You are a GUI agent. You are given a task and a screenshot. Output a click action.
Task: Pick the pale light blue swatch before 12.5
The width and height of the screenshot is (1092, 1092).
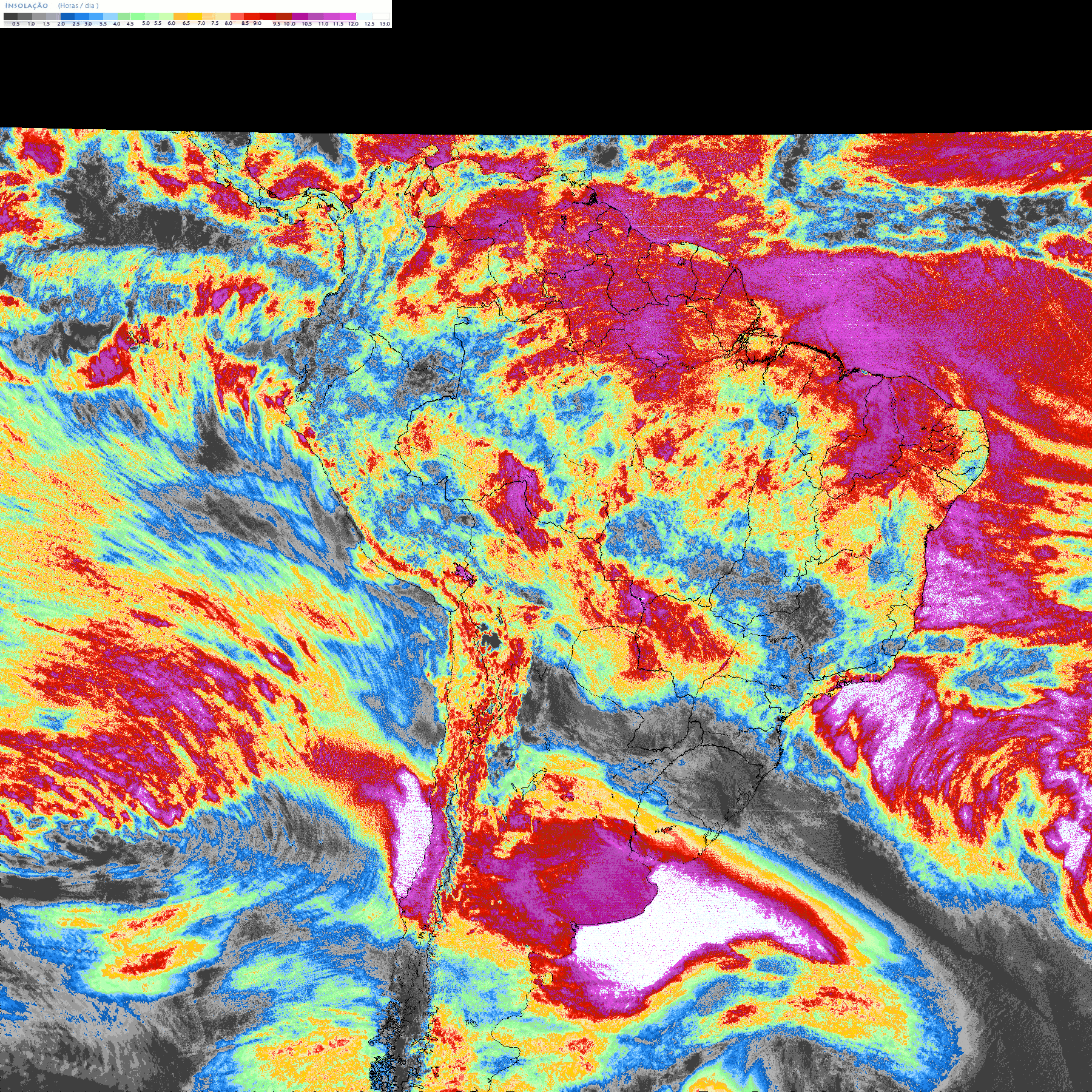coord(364,16)
